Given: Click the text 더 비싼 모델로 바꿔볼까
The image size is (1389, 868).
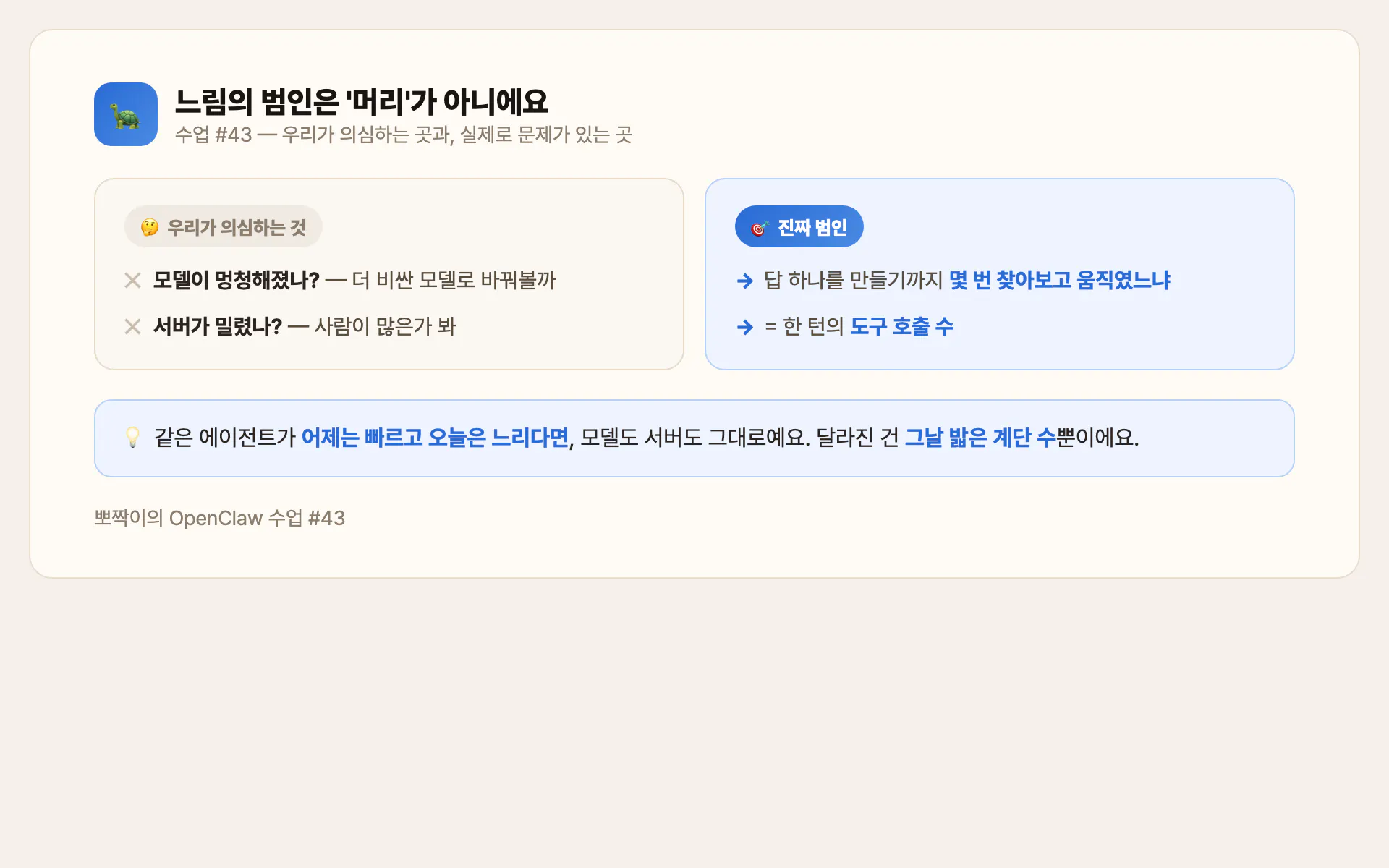Looking at the screenshot, I should (x=454, y=280).
